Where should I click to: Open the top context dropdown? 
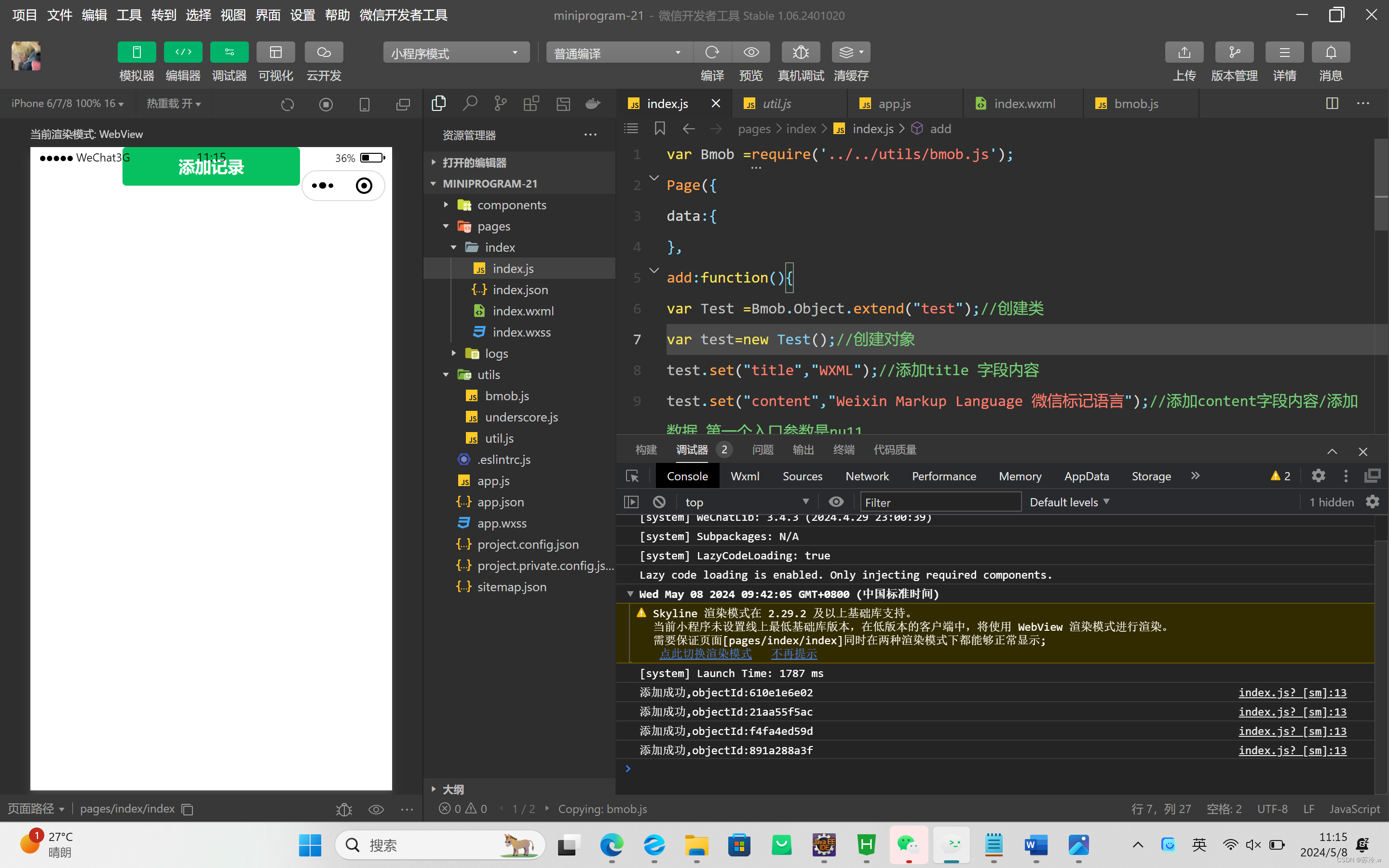point(746,502)
